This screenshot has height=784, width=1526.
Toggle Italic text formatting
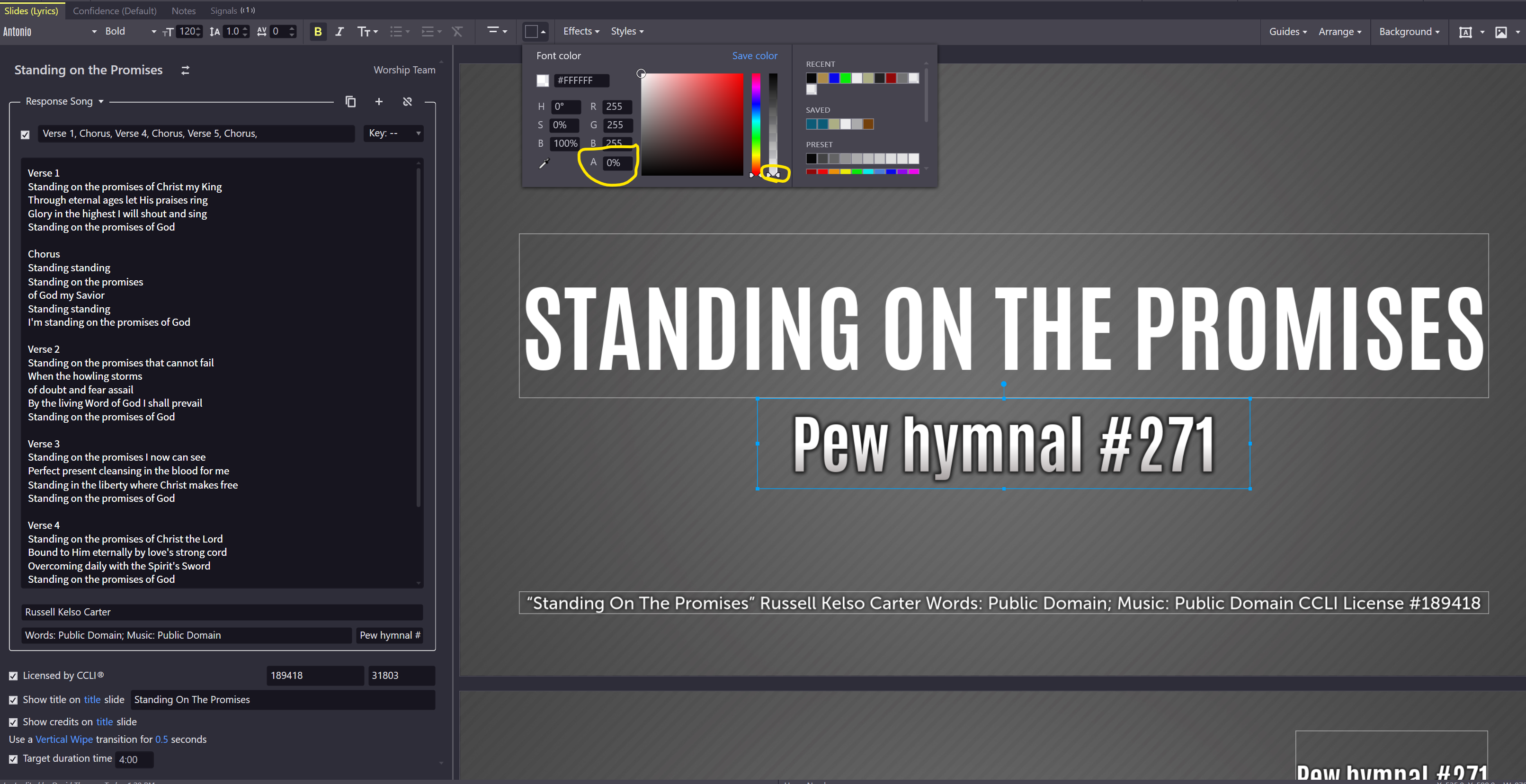339,32
